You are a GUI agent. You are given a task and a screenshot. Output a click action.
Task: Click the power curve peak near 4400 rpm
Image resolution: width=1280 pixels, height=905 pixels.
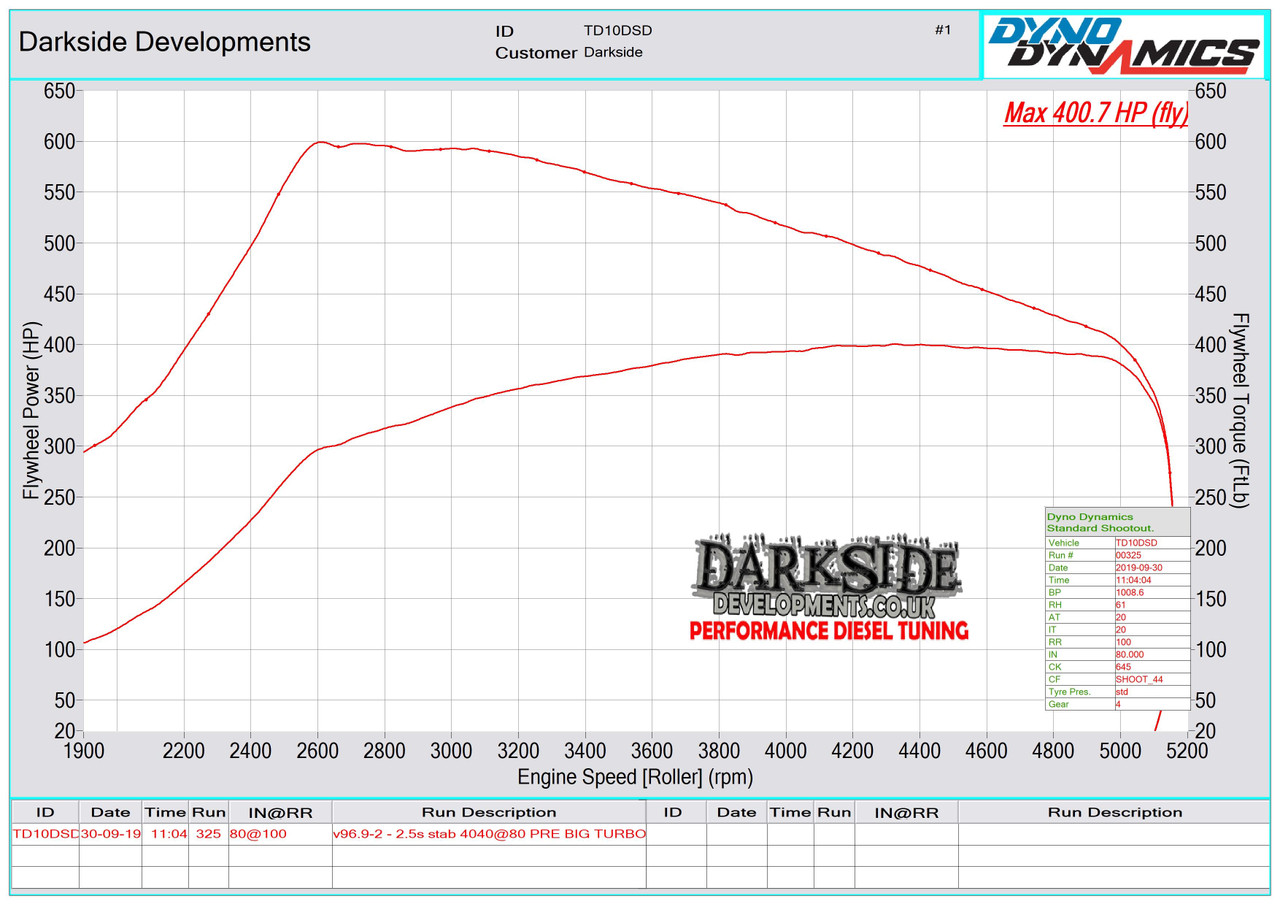pyautogui.click(x=896, y=344)
